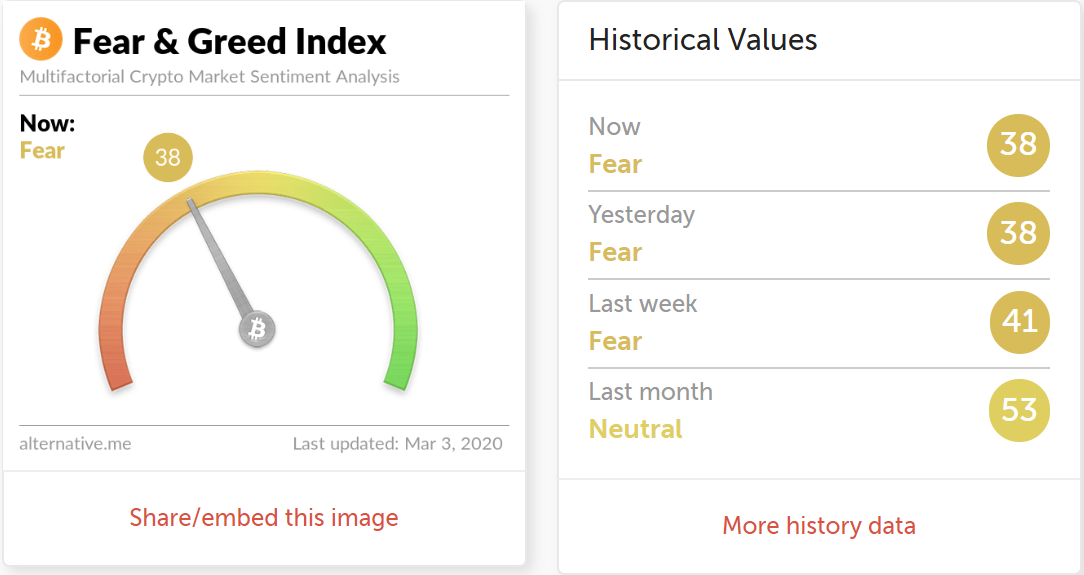This screenshot has height=575, width=1084.
Task: Click the Fear & Greed Index title
Action: click(x=230, y=41)
